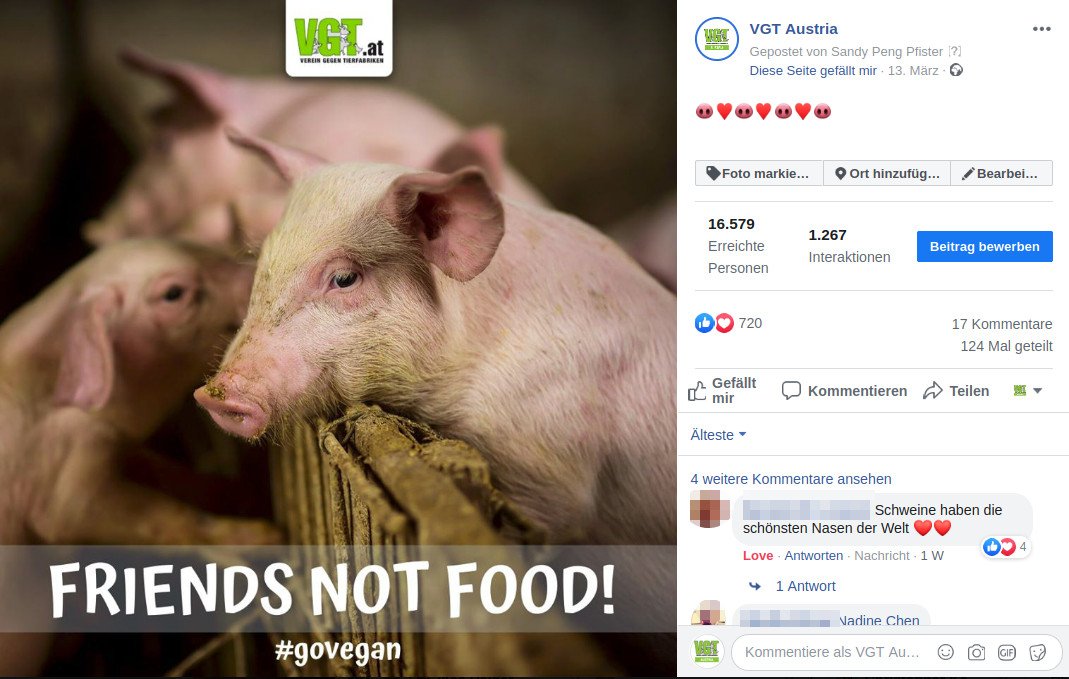Click the Beitrag bewerben button
1069x679 pixels.
(984, 246)
